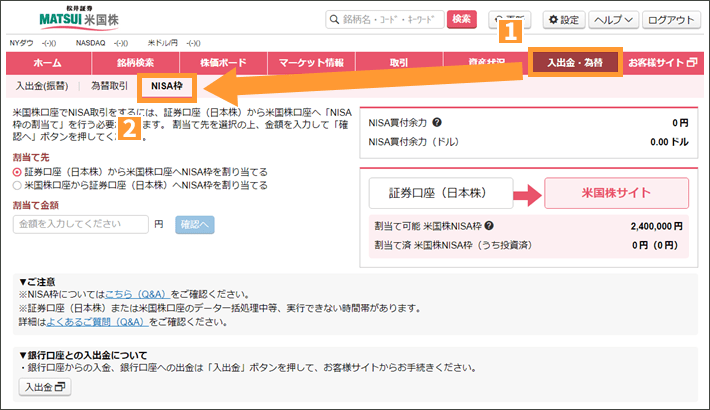Select 証券口座 to 米国株口座 allocation option
The height and width of the screenshot is (410, 710).
17,172
